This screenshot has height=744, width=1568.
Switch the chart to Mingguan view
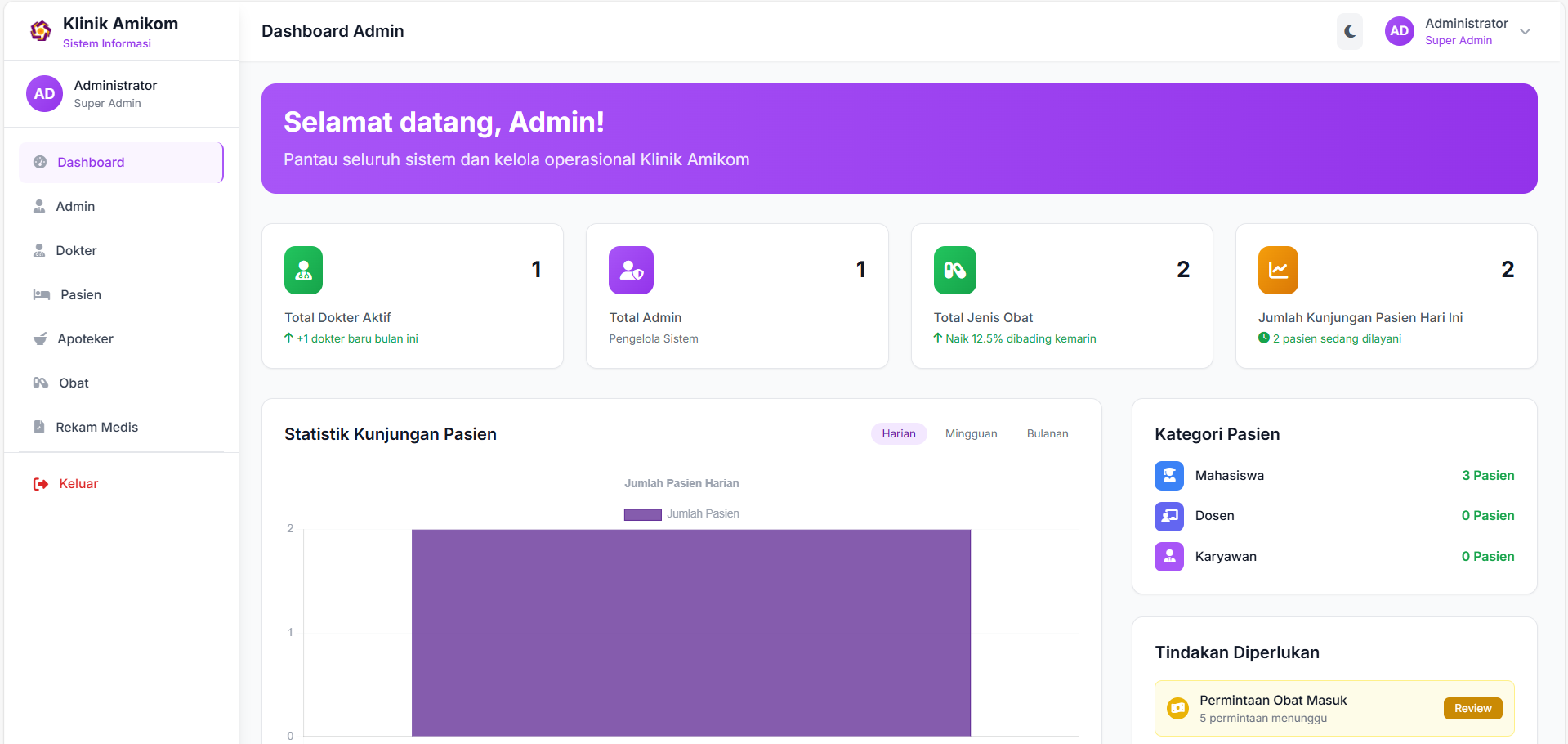coord(971,434)
